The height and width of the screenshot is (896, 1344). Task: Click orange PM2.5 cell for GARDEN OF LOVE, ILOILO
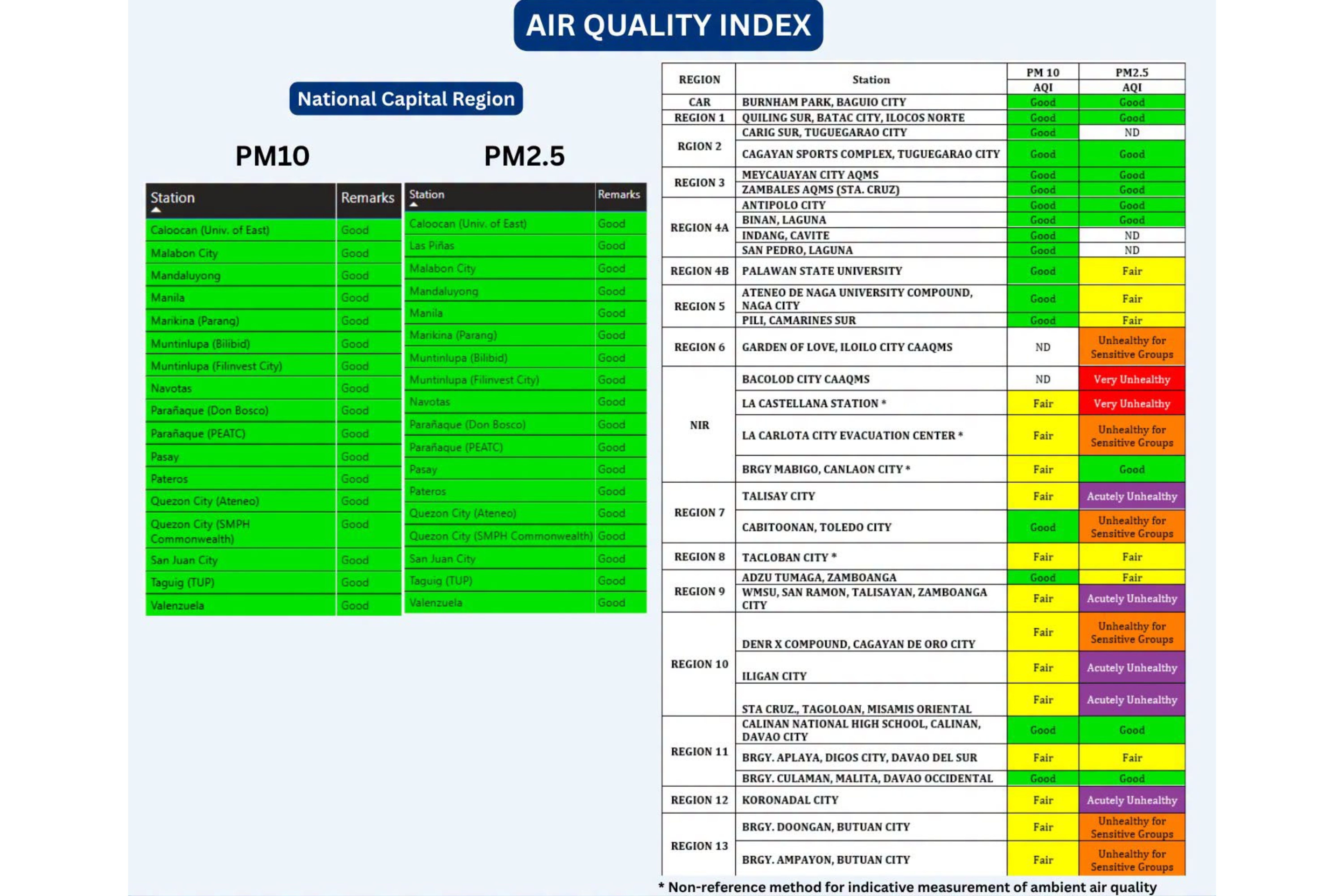pyautogui.click(x=1132, y=347)
